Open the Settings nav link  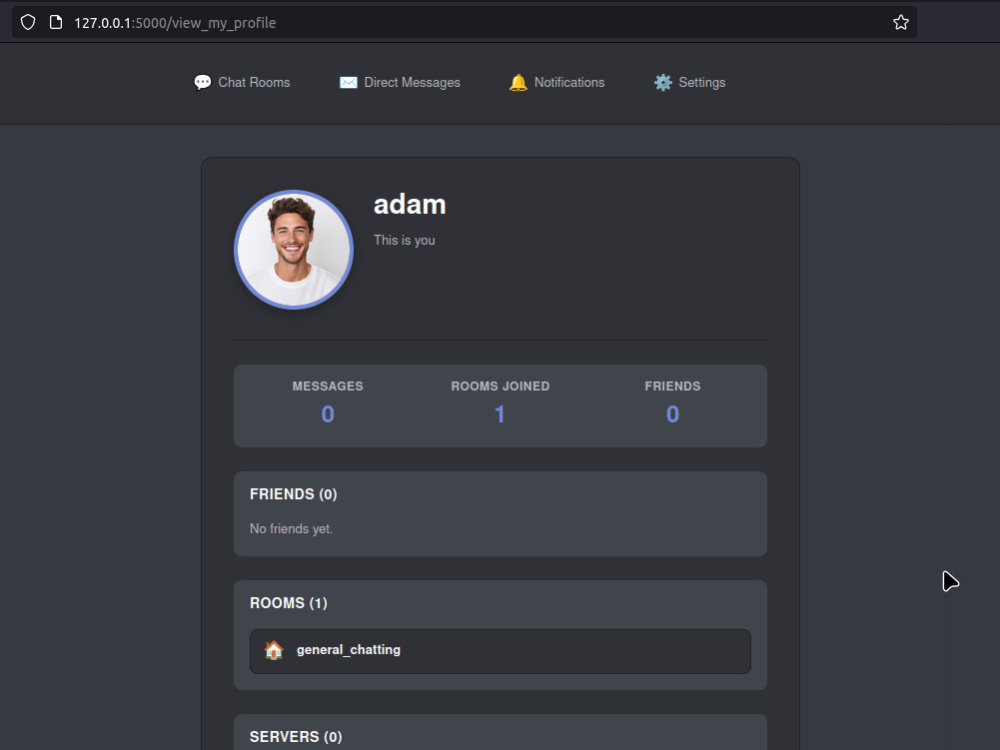[x=690, y=83]
